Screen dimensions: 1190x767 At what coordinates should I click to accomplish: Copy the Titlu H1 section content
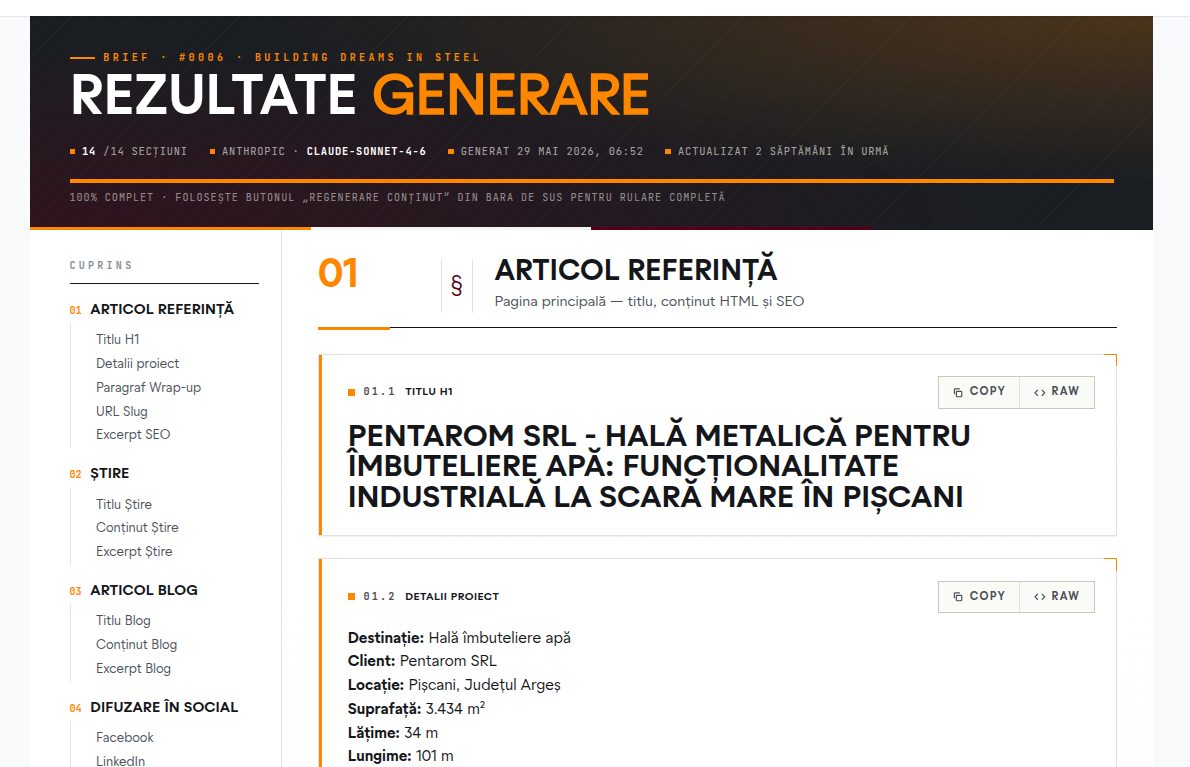click(978, 391)
